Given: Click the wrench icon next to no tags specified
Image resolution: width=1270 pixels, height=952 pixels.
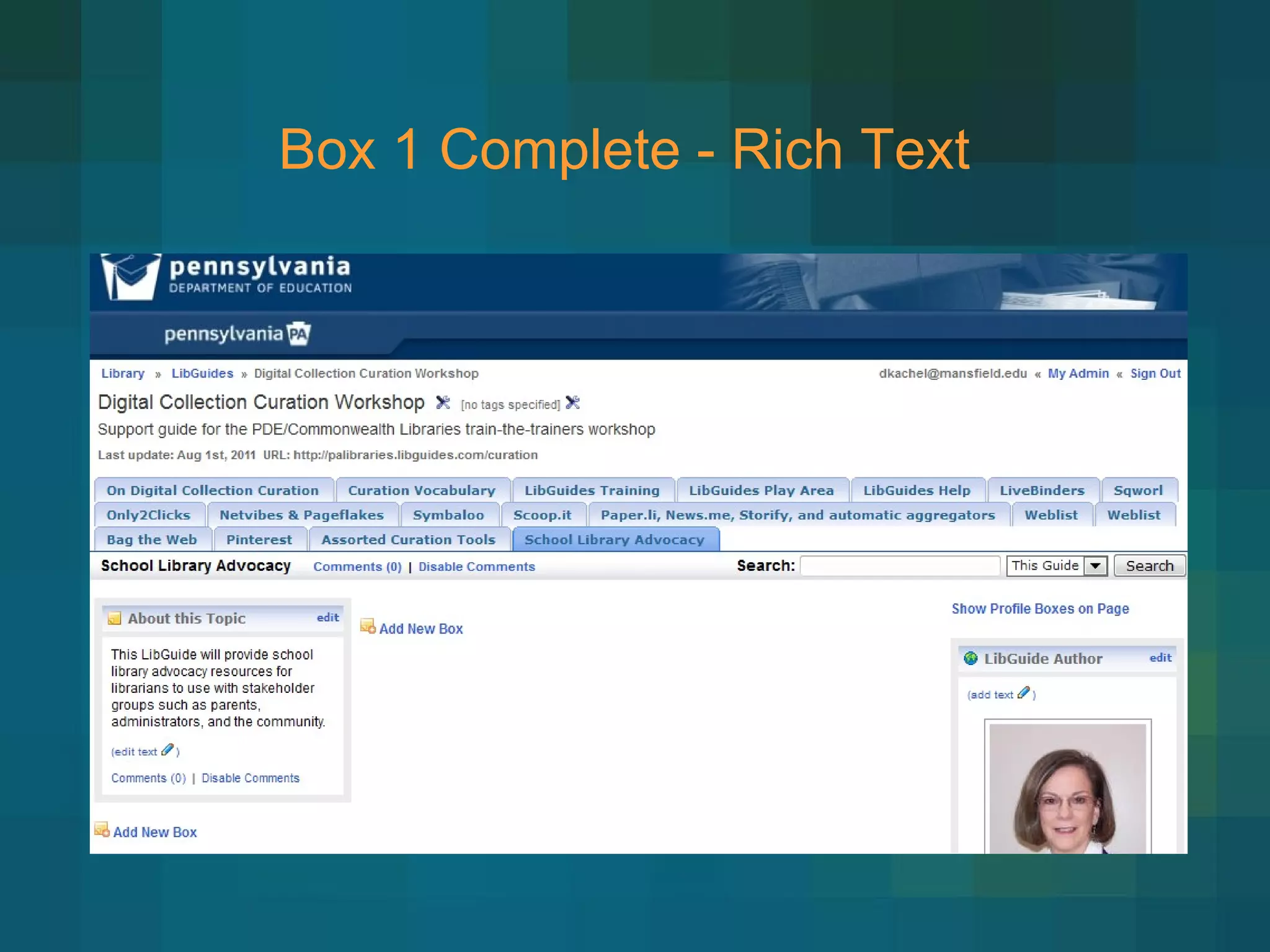Looking at the screenshot, I should coord(573,403).
